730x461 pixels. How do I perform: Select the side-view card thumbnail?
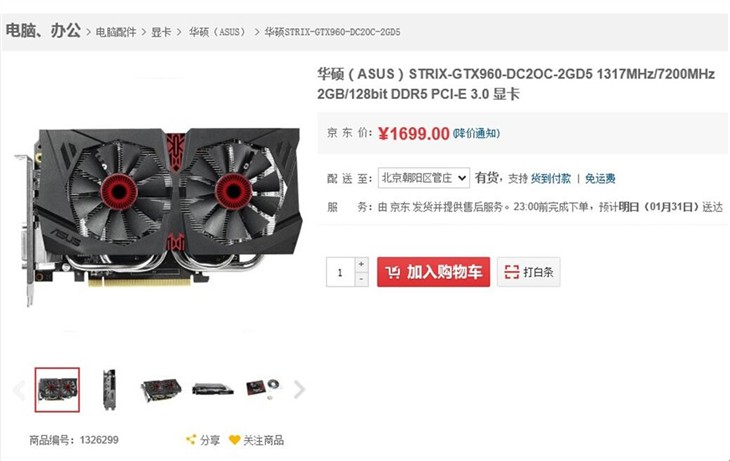109,390
